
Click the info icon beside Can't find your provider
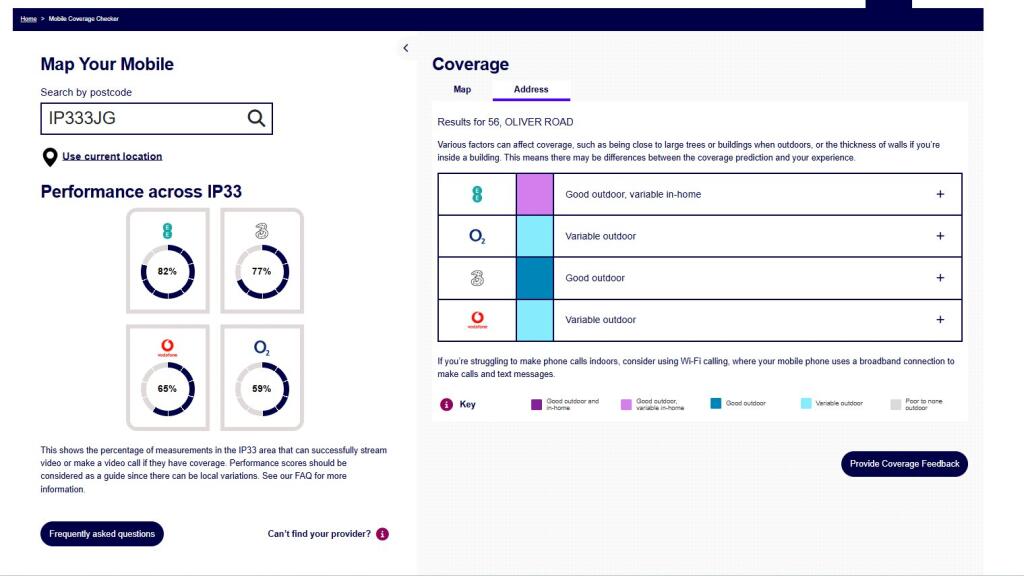pyautogui.click(x=382, y=534)
